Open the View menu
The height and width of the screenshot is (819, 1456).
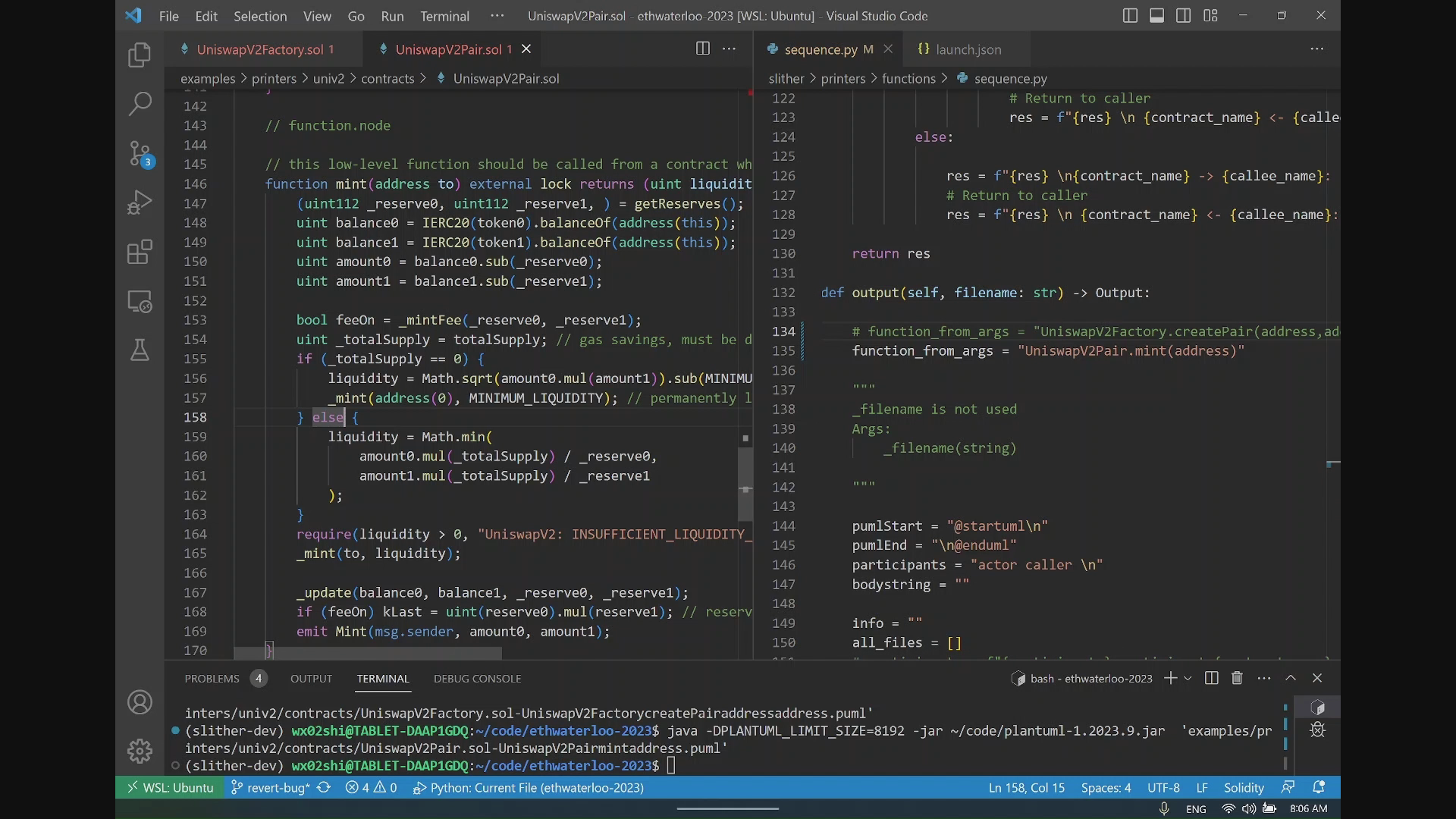click(317, 16)
